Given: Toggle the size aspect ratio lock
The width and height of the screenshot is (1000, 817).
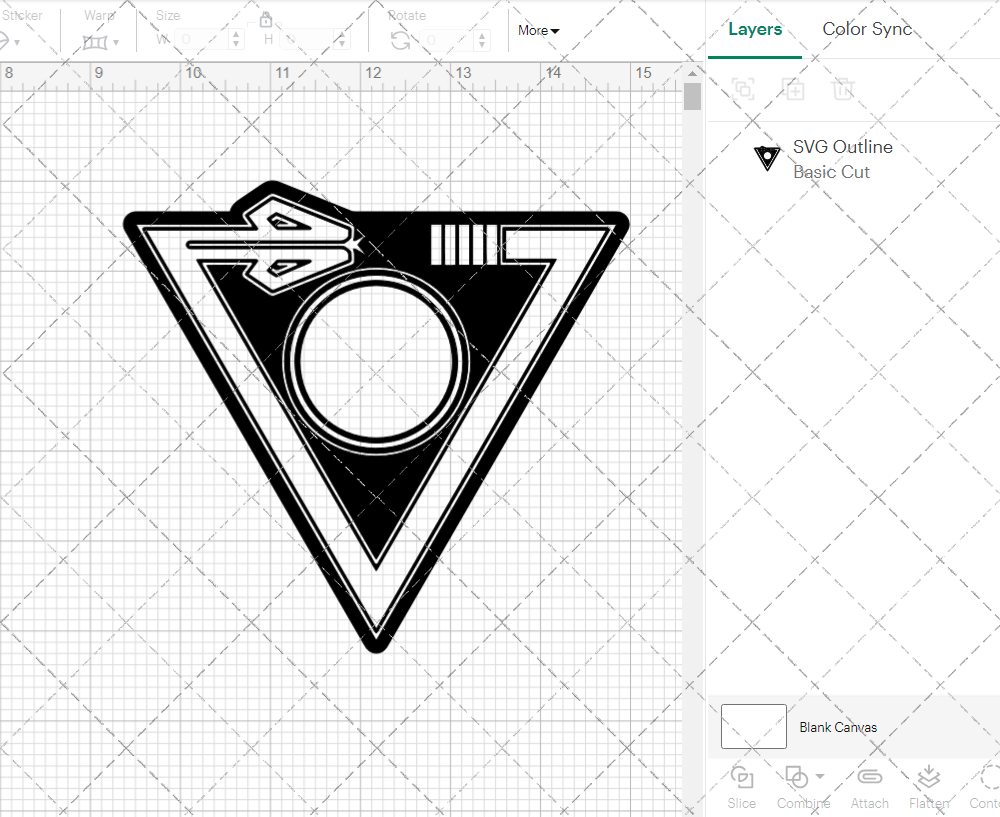Looking at the screenshot, I should [266, 19].
